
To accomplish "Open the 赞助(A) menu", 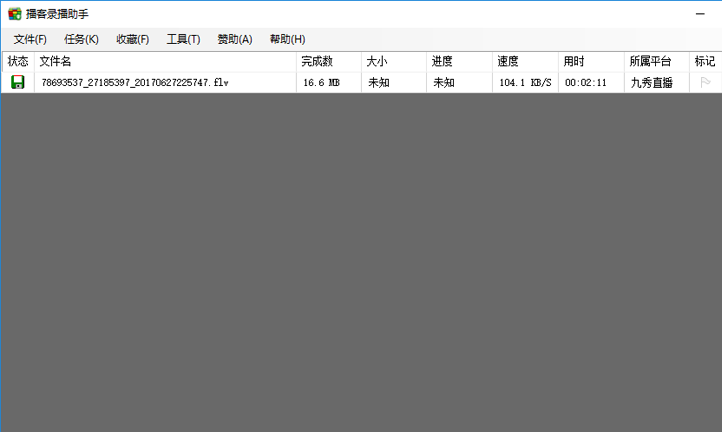I will (x=235, y=39).
